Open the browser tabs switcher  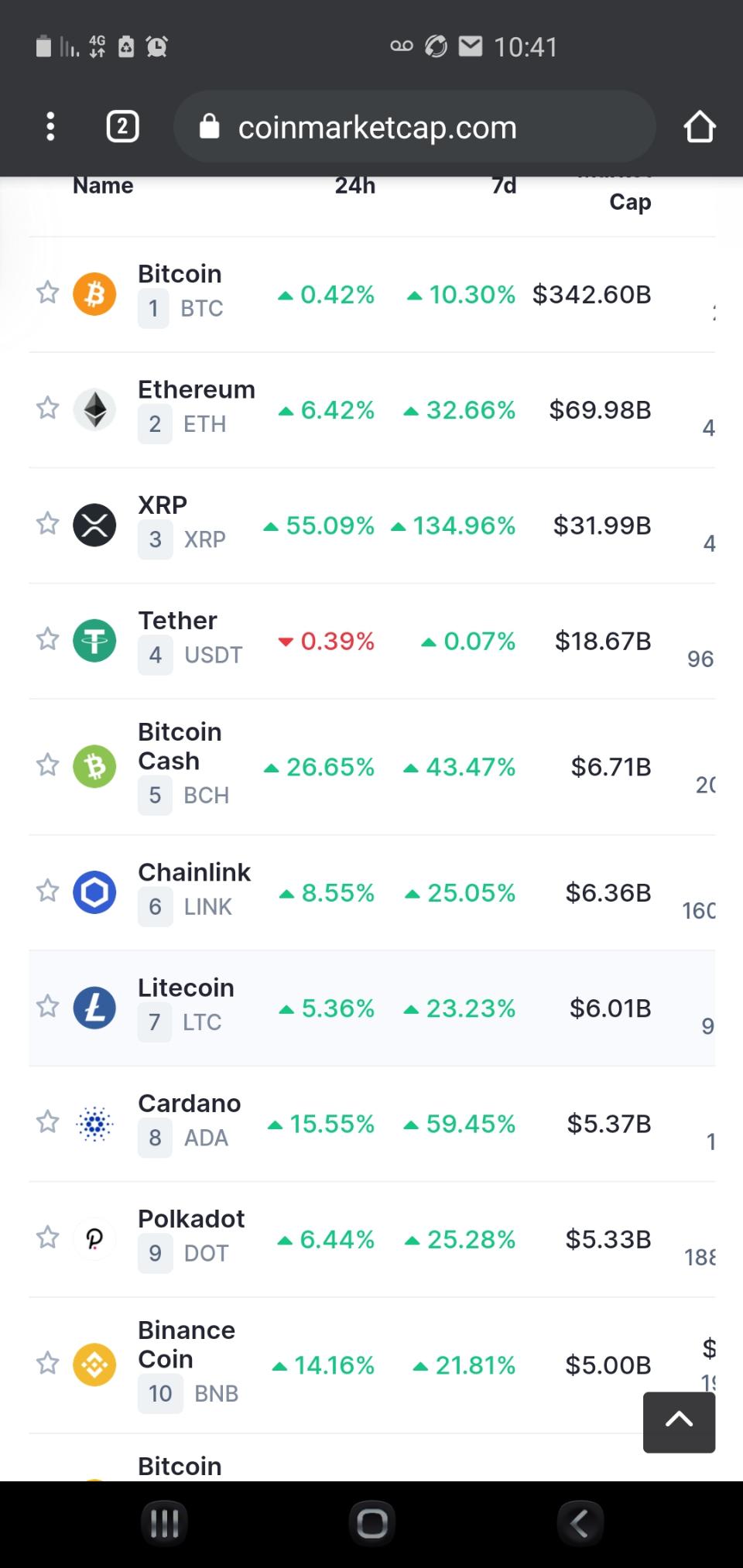pos(122,126)
